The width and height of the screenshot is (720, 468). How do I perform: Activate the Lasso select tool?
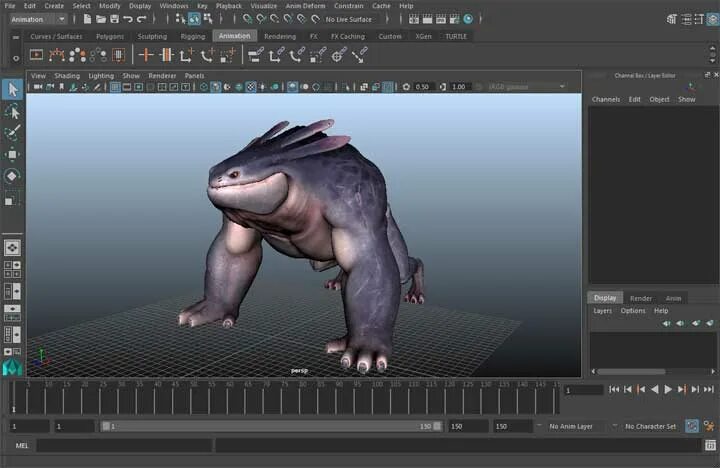pyautogui.click(x=13, y=112)
